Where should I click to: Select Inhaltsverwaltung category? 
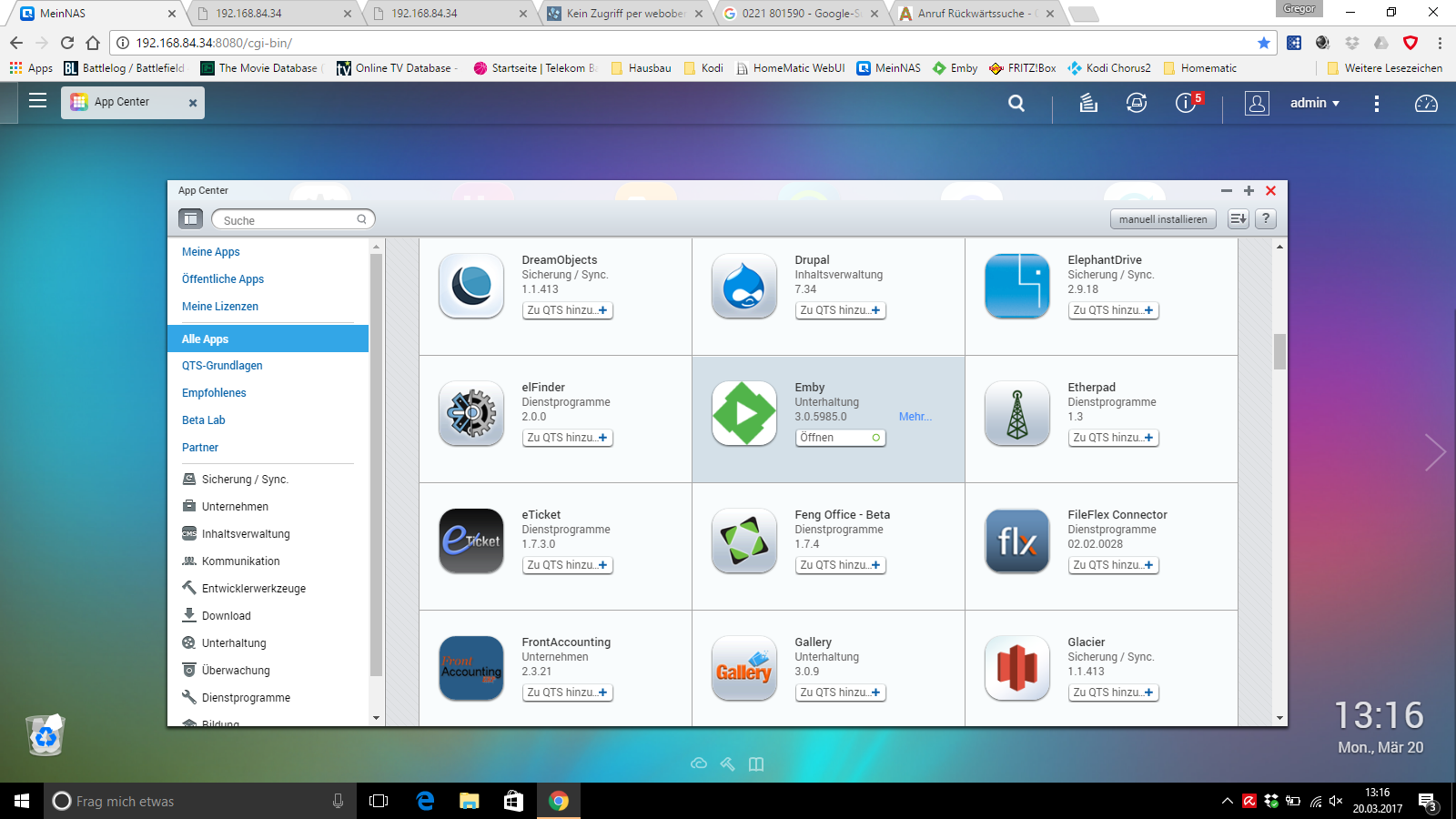coord(236,534)
